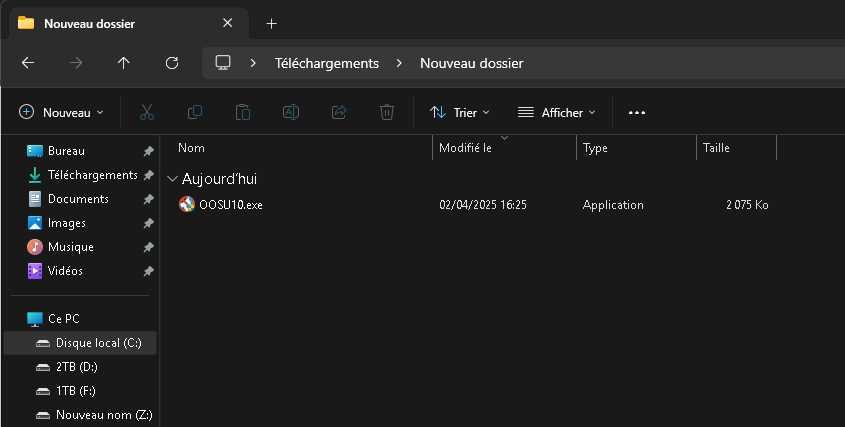The image size is (845, 427).
Task: Click Nouveau dossier in the breadcrumb path
Action: (472, 63)
